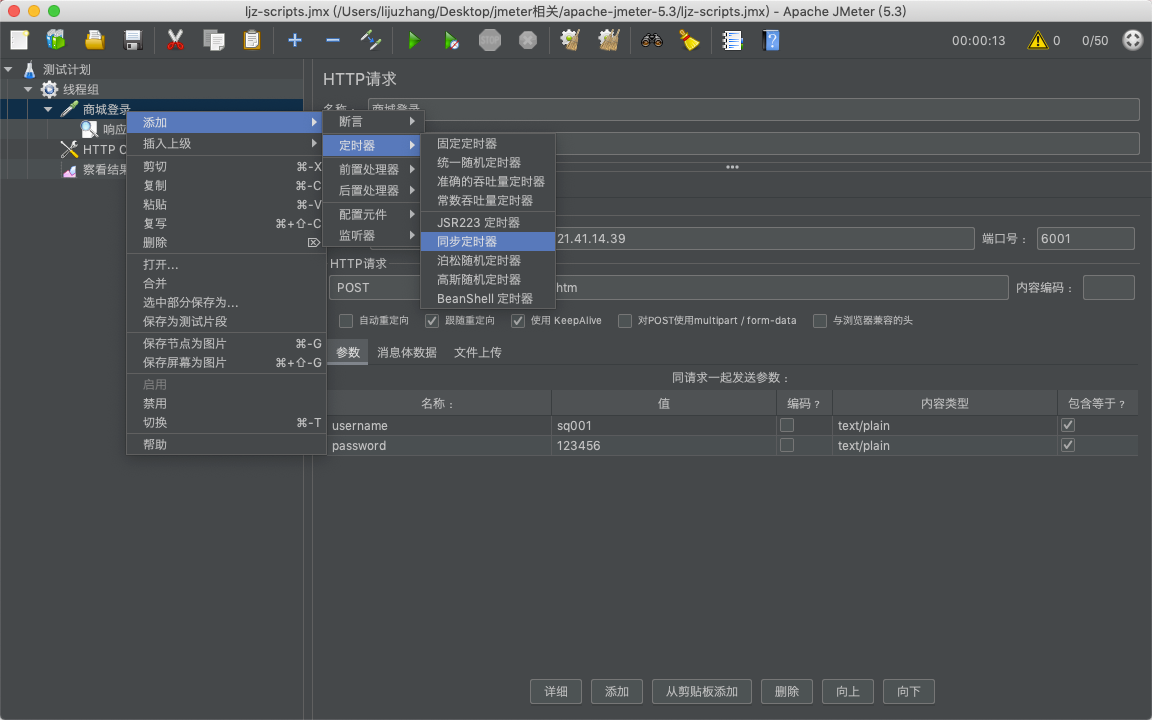This screenshot has width=1152, height=720.
Task: Open the POST method dropdown
Action: click(x=375, y=288)
